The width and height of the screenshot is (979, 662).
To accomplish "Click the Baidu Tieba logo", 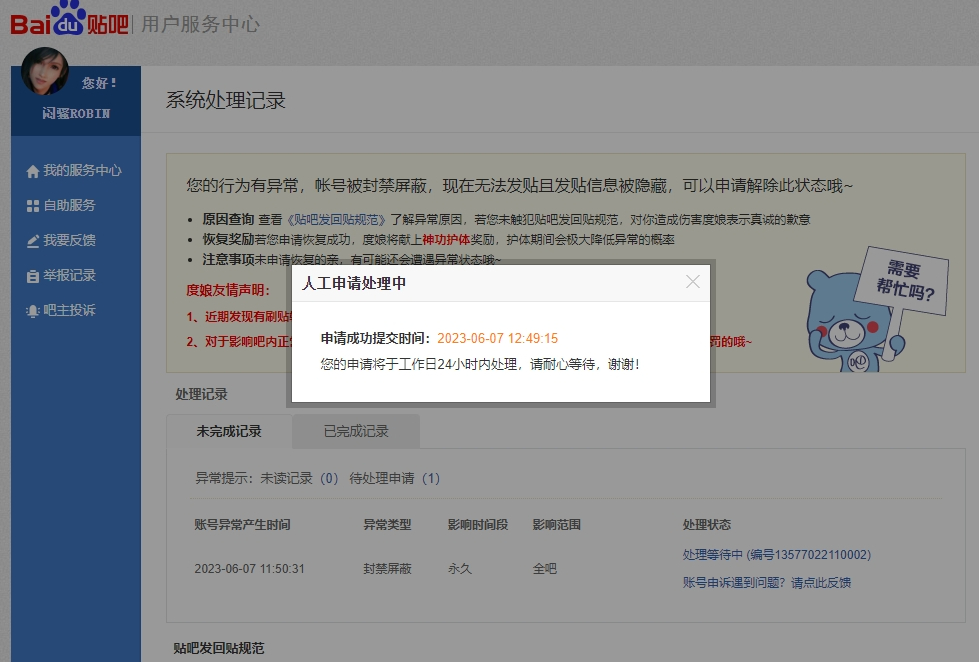I will 69,21.
